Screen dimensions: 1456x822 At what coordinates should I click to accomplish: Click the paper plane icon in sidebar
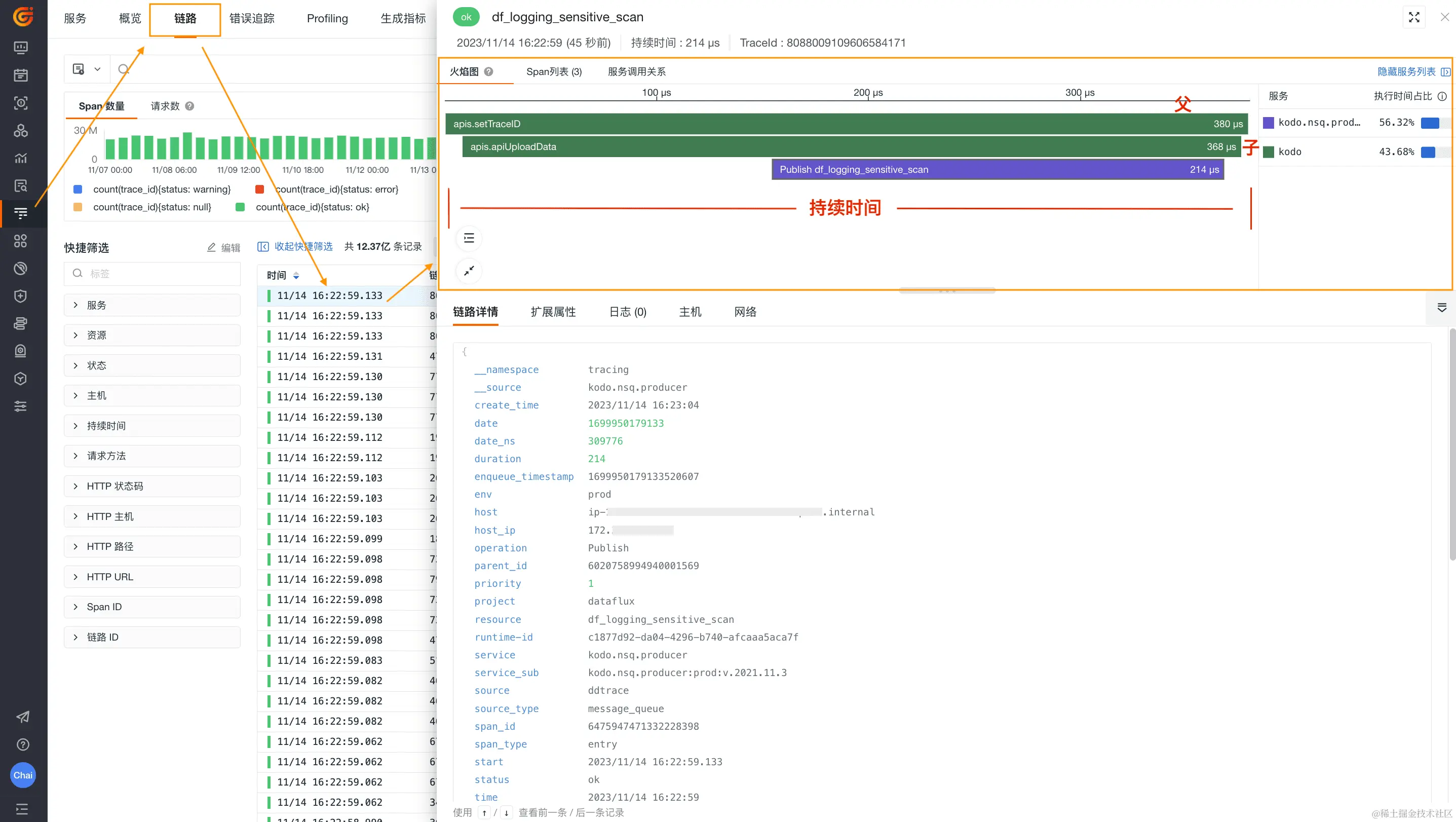[x=22, y=717]
